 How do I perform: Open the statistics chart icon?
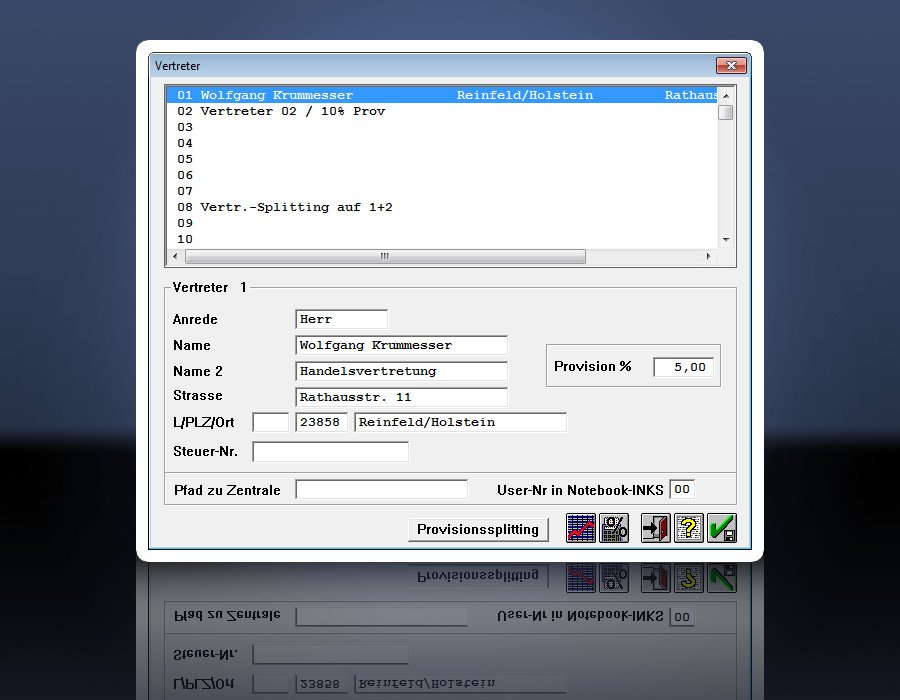coord(580,528)
